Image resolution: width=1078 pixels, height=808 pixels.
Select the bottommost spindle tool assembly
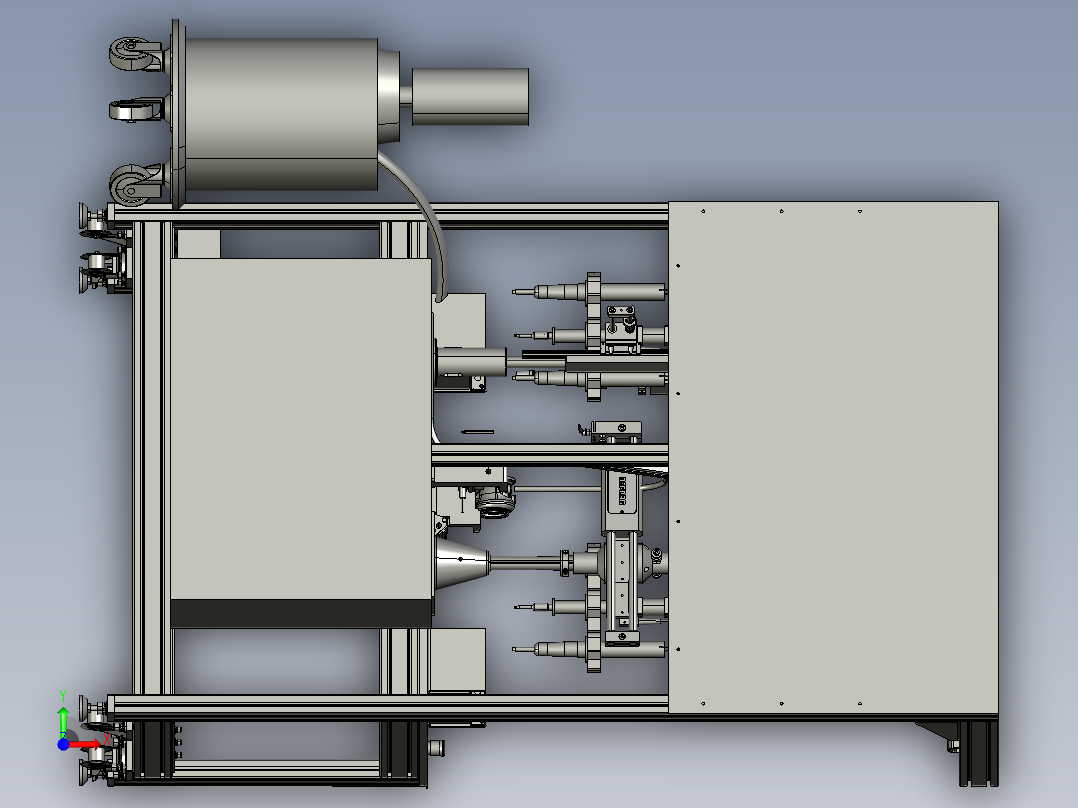[590, 649]
